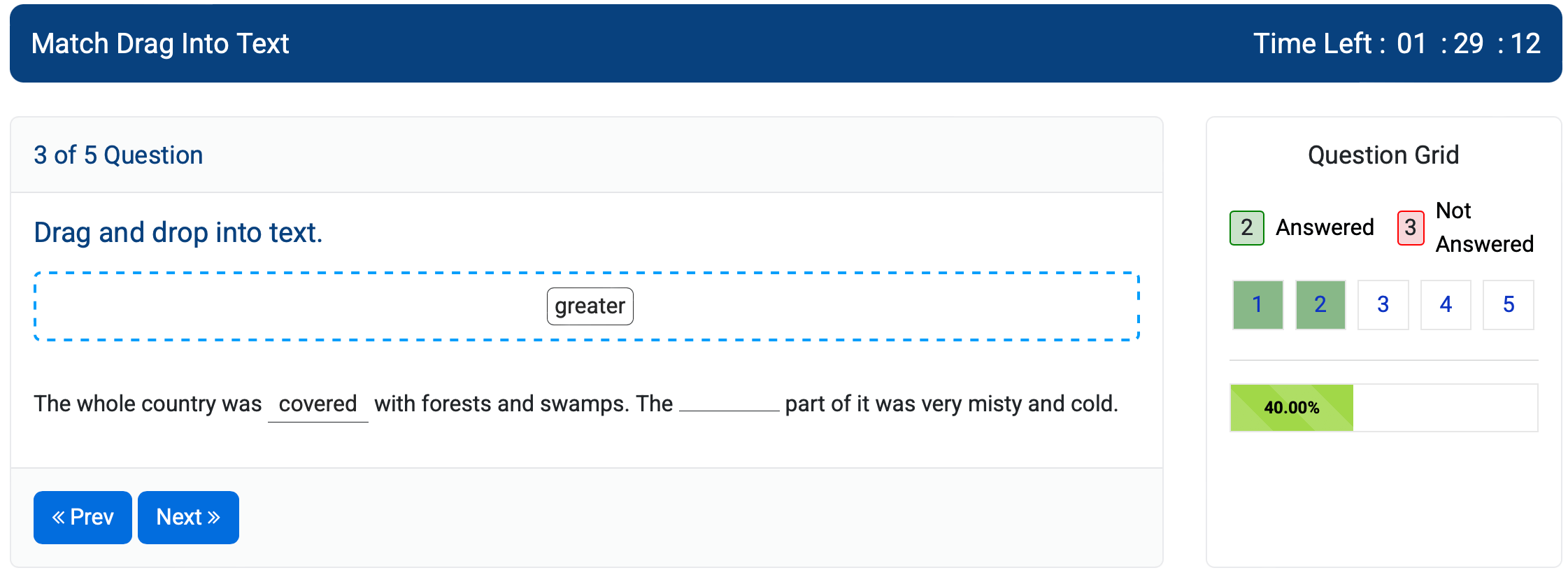Click 'Drag and drop into text.' instruction
The image size is (1568, 575).
[178, 232]
